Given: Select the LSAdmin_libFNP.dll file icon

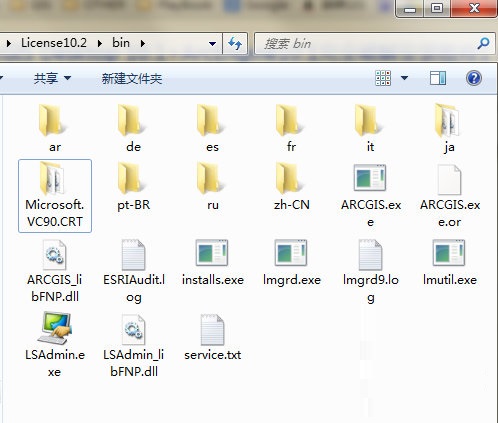Looking at the screenshot, I should point(133,330).
